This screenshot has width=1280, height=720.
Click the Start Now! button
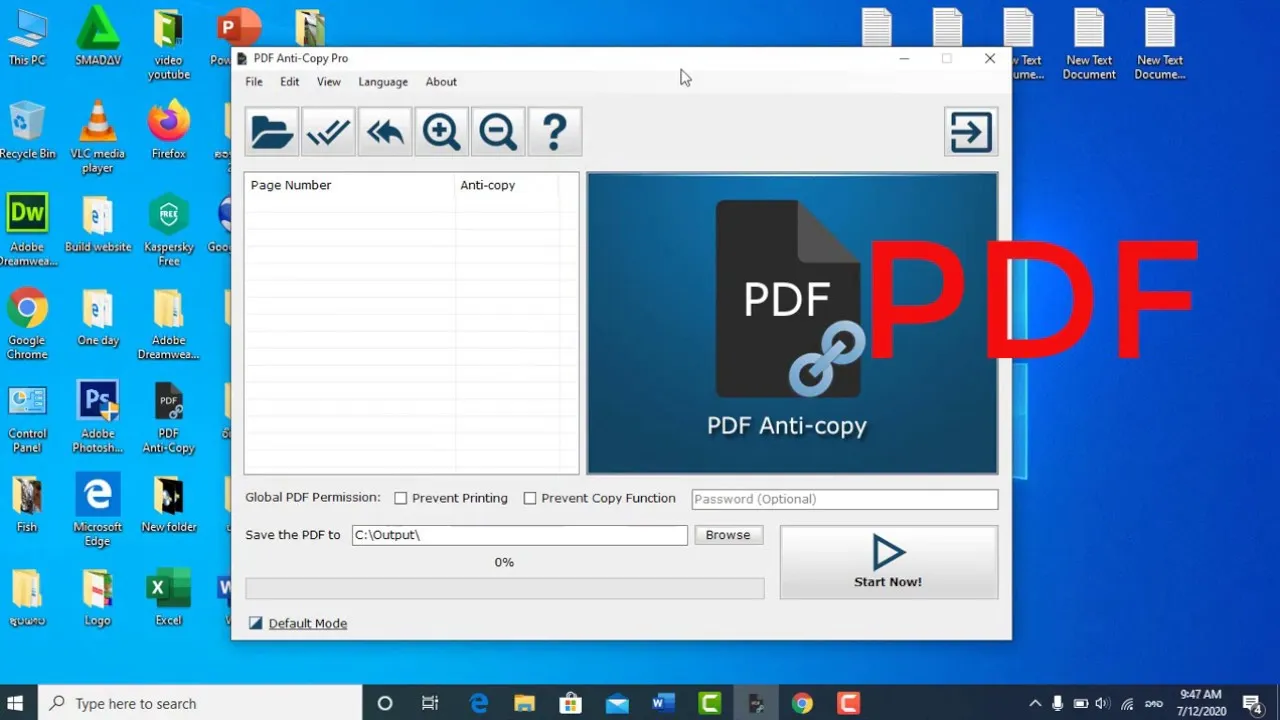click(889, 562)
